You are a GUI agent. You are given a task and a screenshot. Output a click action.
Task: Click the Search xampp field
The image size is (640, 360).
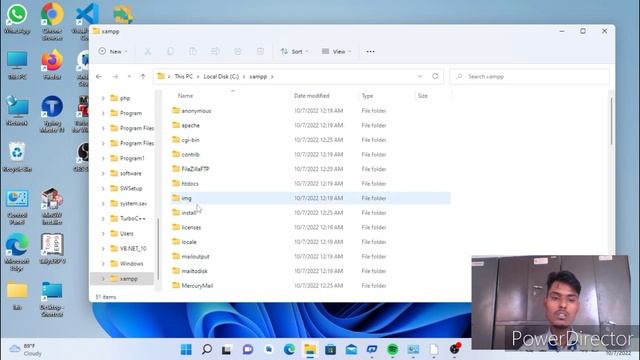coord(529,76)
